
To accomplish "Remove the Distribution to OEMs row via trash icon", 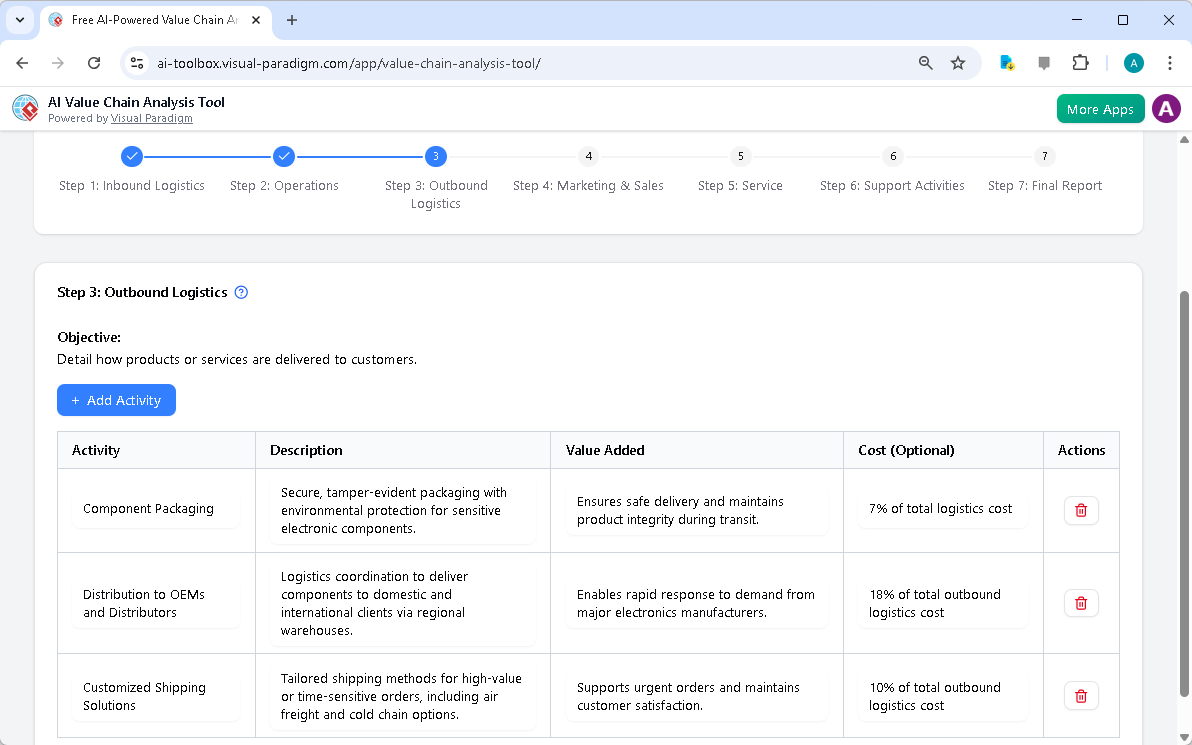I will point(1081,603).
